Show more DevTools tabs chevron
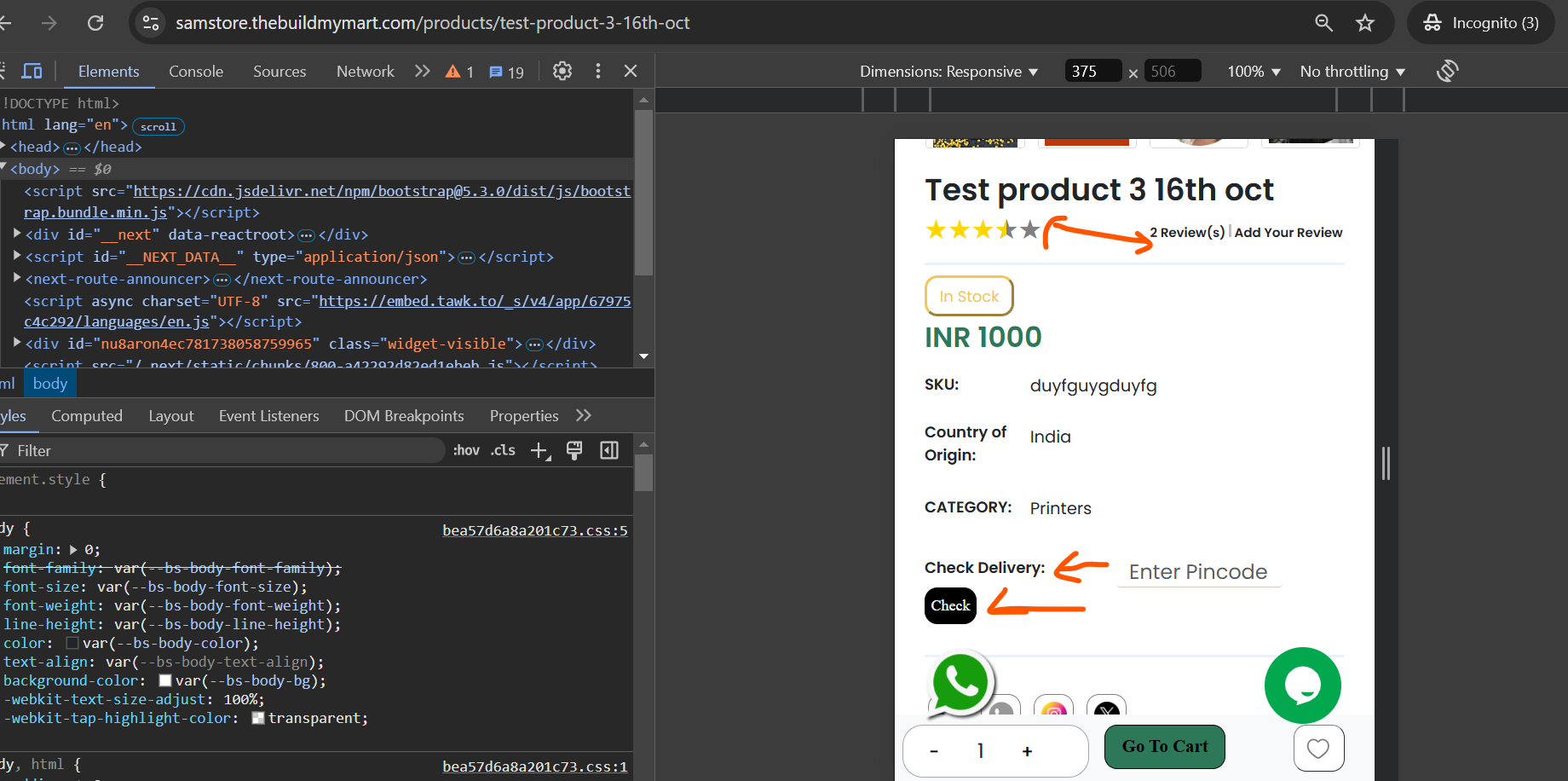The height and width of the screenshot is (781, 1568). click(422, 72)
